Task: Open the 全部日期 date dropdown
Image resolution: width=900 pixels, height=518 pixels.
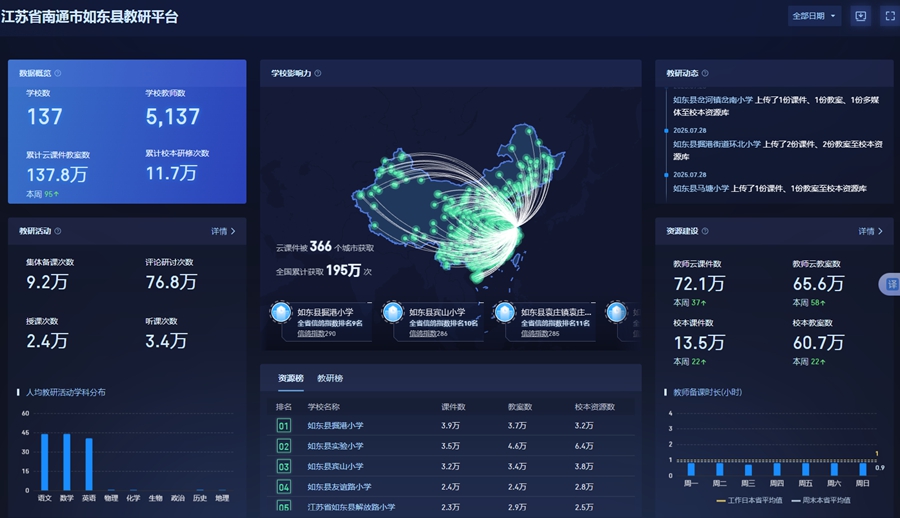Action: point(814,16)
